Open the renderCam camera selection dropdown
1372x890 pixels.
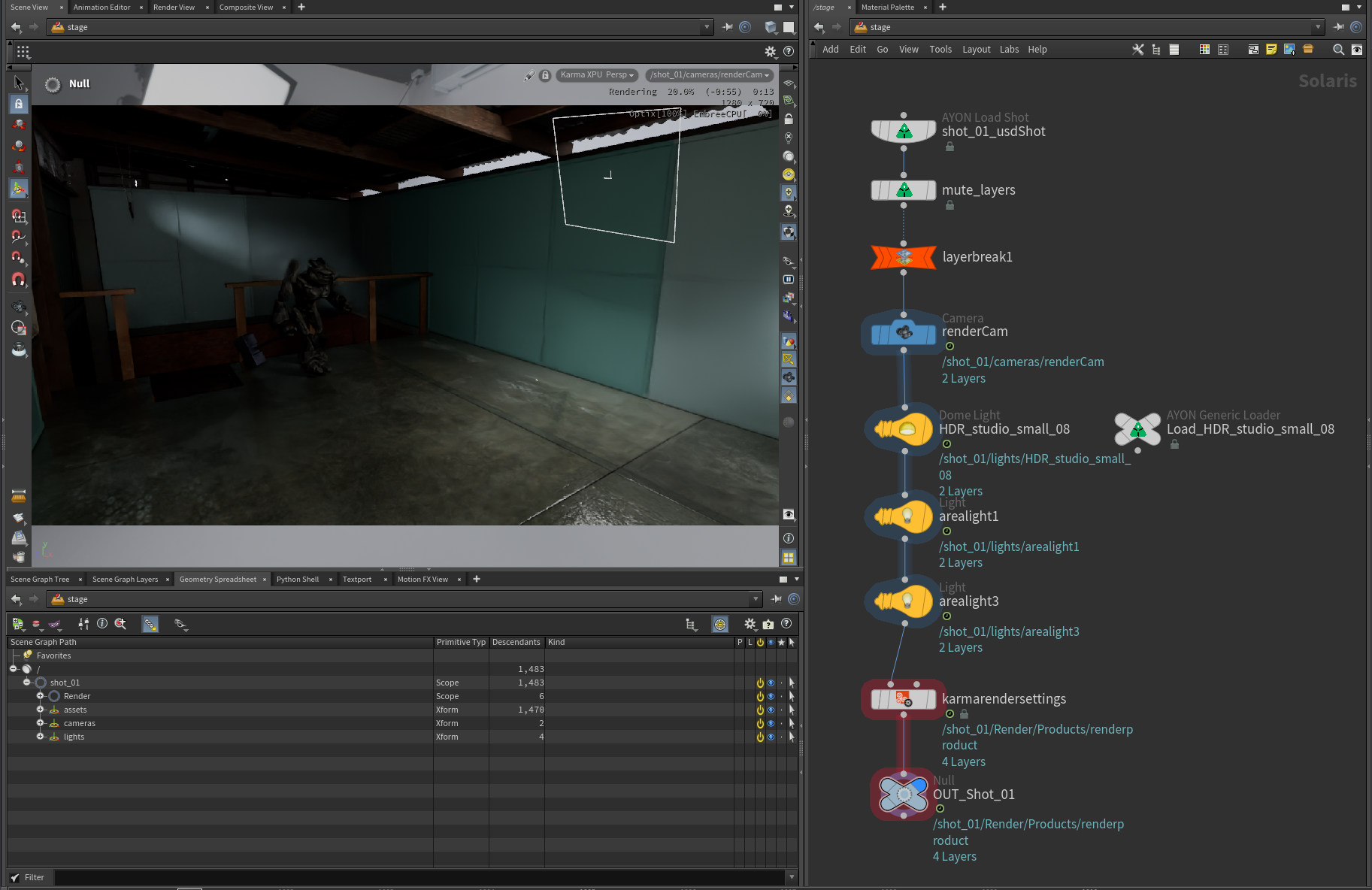[709, 75]
